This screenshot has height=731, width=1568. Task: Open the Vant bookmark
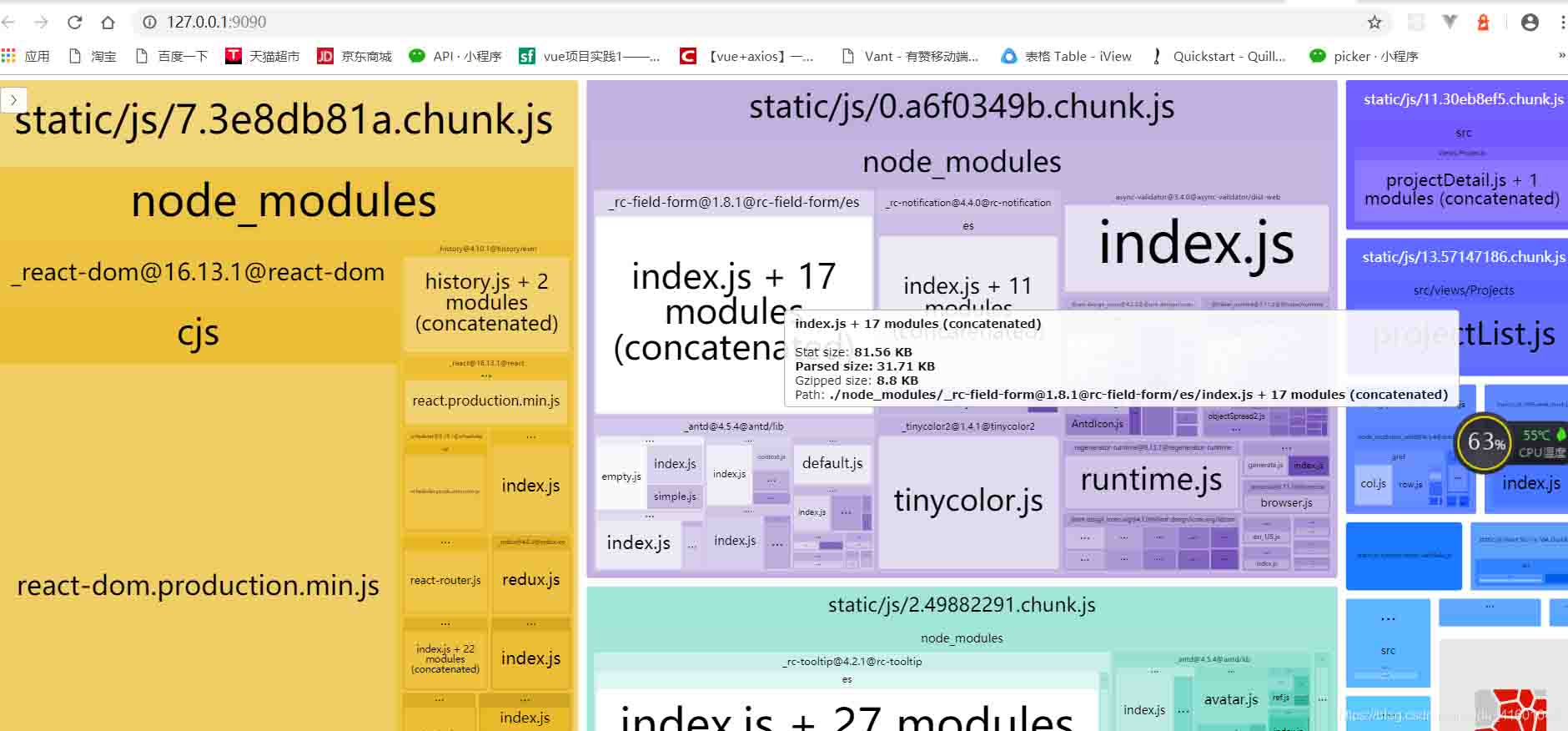pyautogui.click(x=910, y=56)
